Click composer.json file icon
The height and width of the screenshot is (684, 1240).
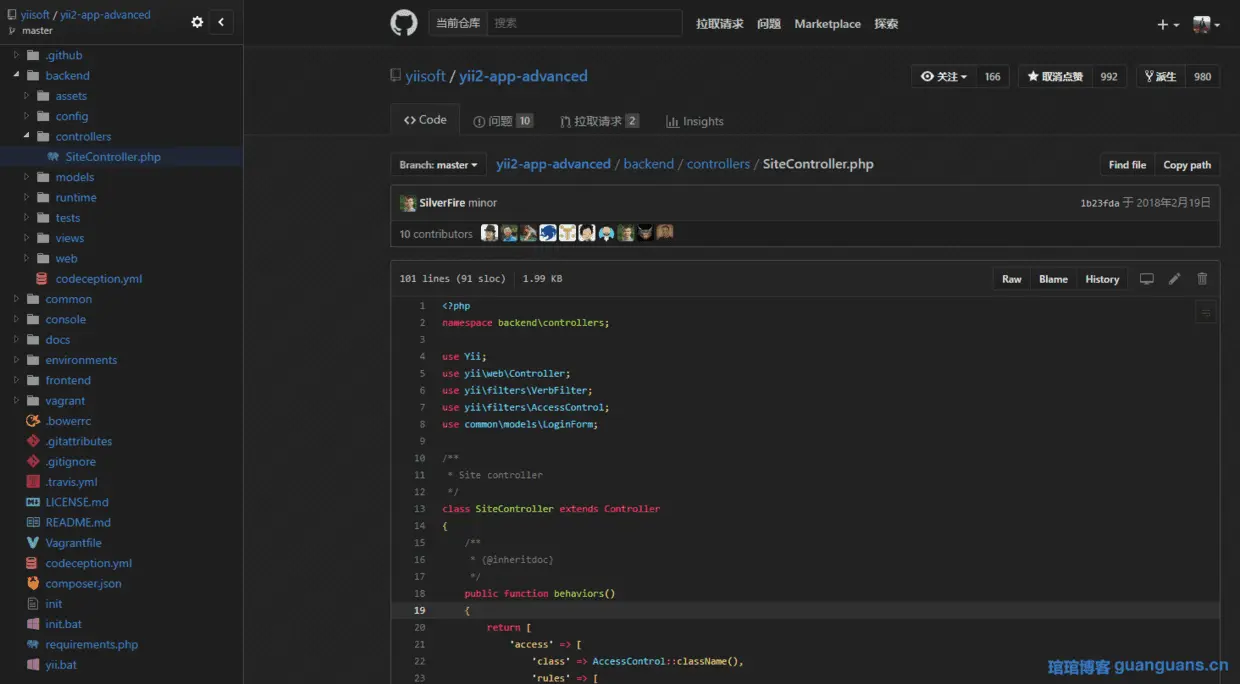[x=33, y=583]
